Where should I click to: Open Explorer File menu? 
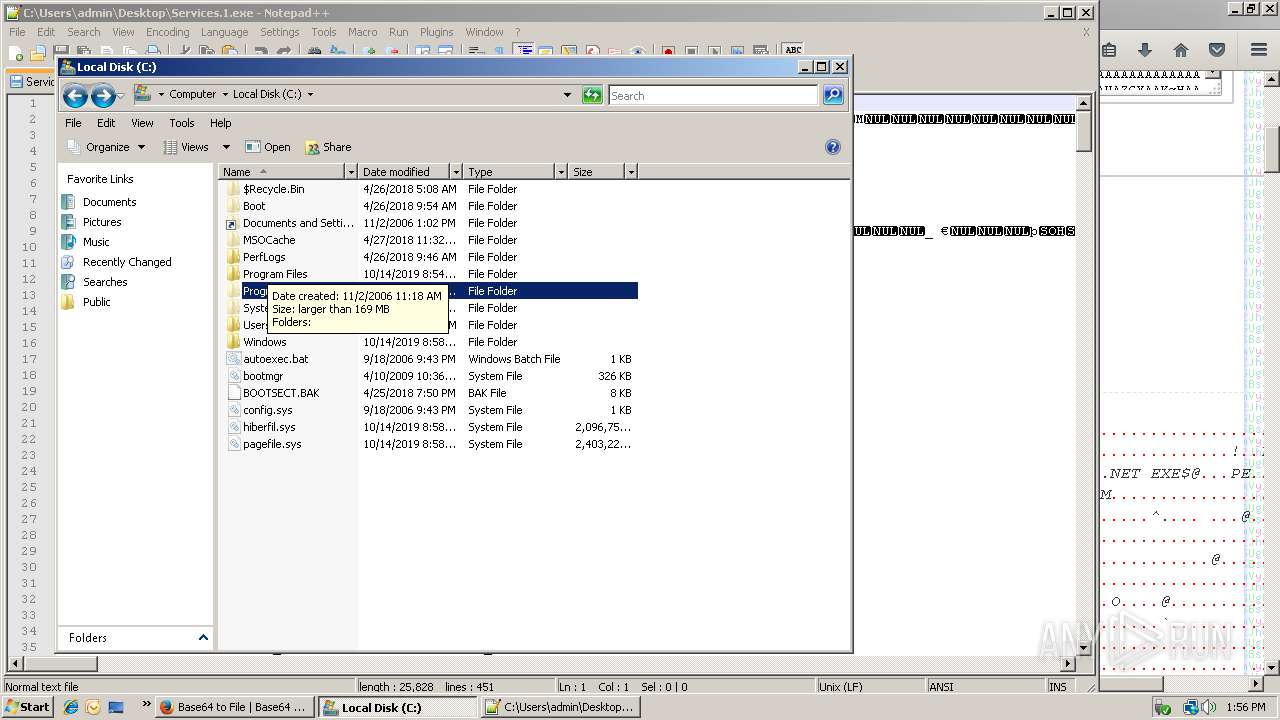tap(73, 123)
